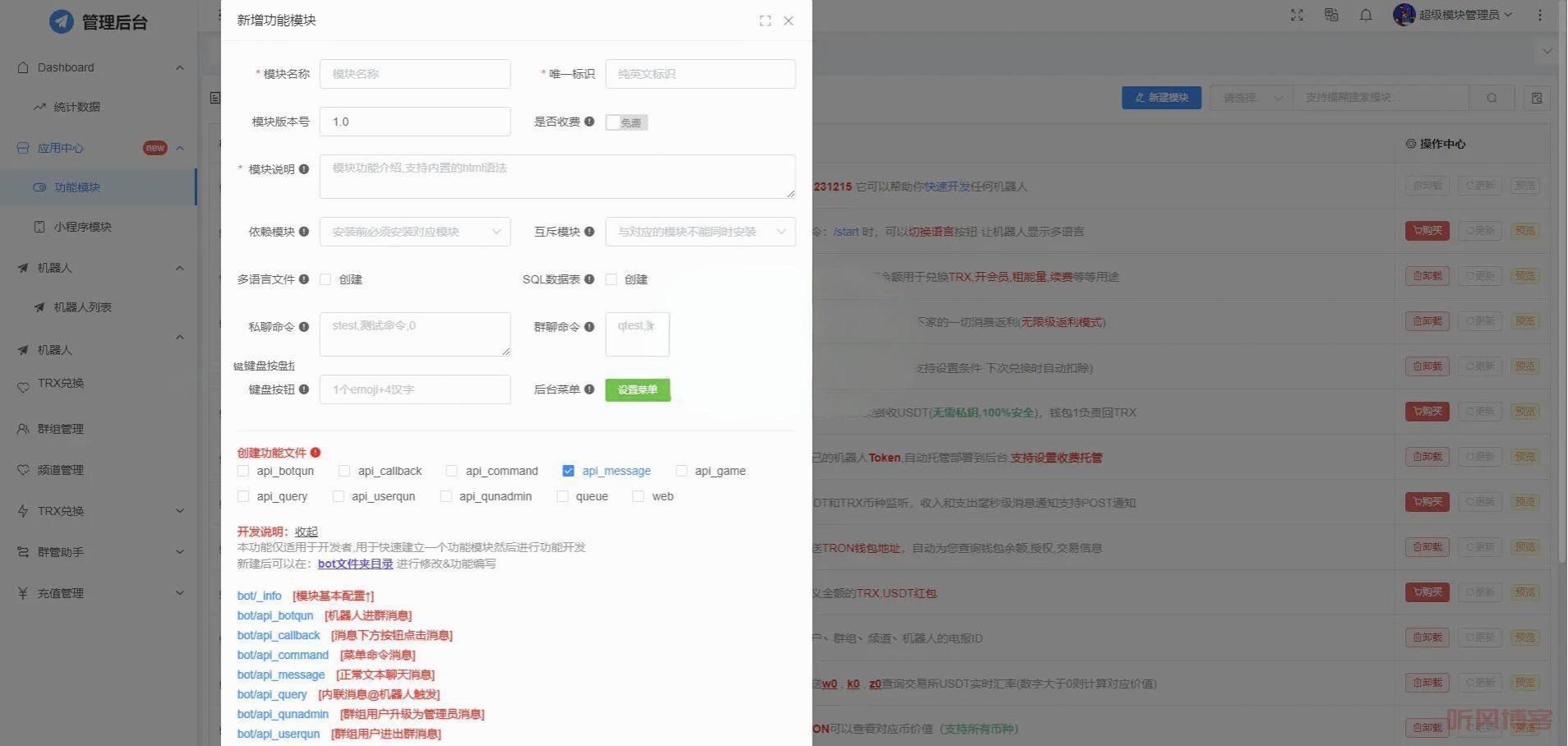Expand the tab bar chevron below header
The width and height of the screenshot is (1568, 746).
tap(1547, 51)
